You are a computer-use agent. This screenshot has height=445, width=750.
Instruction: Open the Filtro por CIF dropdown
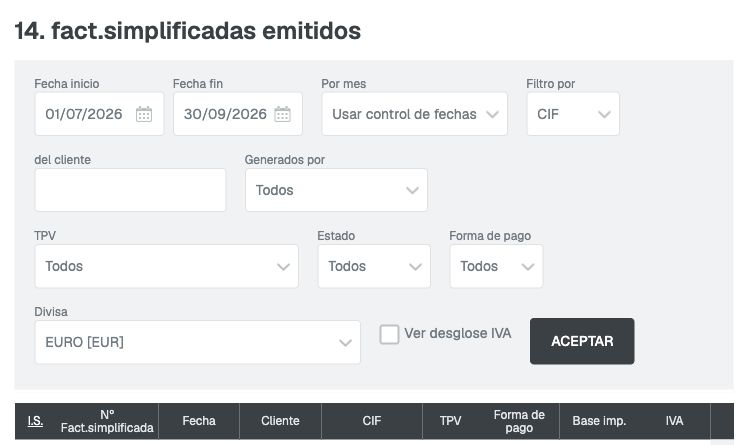point(573,114)
